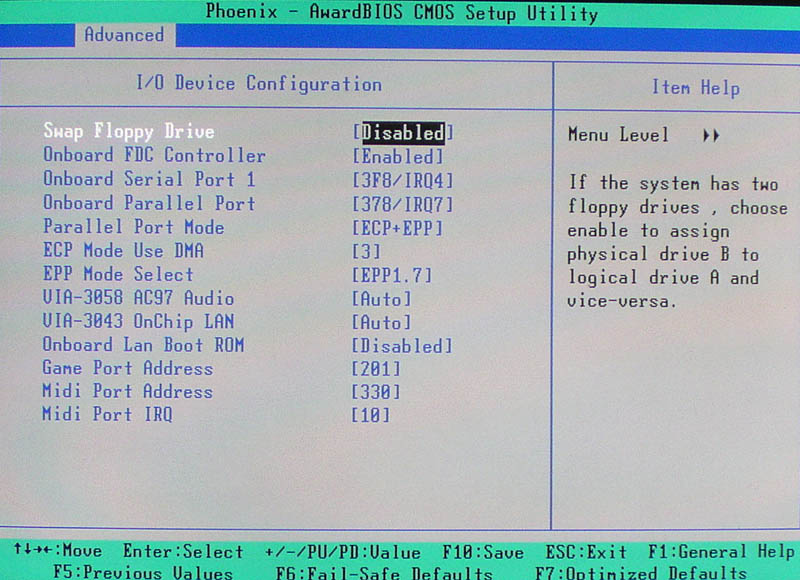The image size is (800, 580).
Task: Click the F10:Save hint
Action: [483, 552]
